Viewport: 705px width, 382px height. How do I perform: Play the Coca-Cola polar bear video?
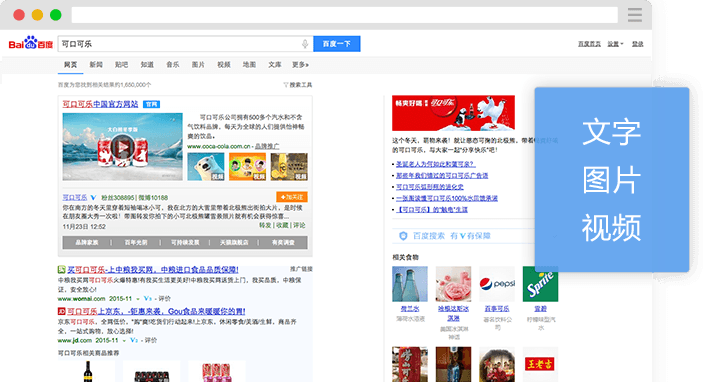point(122,147)
